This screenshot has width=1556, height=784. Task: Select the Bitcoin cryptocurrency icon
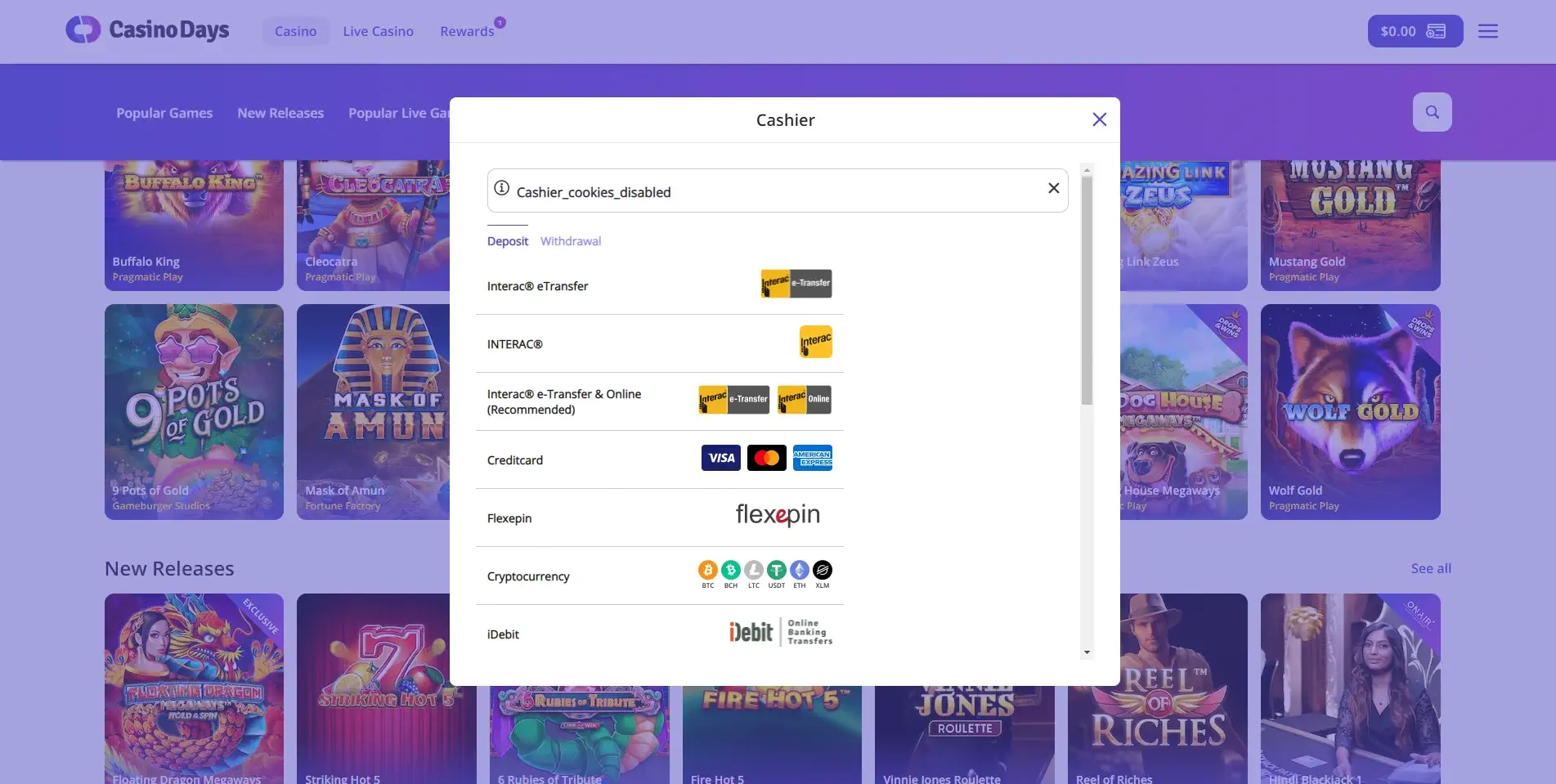click(x=706, y=571)
